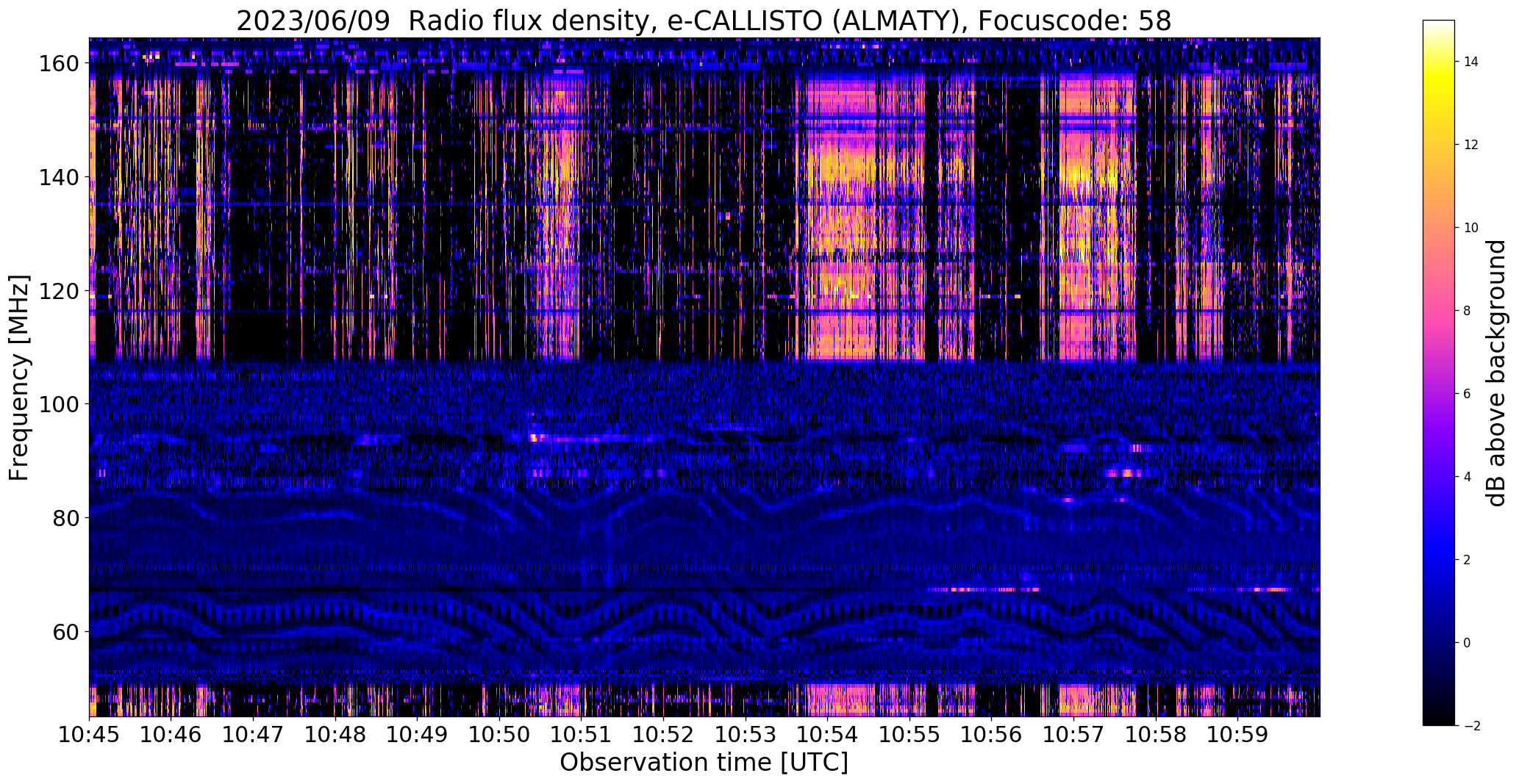Click the 80 frequency tick label
Image resolution: width=1519 pixels, height=784 pixels.
click(x=65, y=518)
